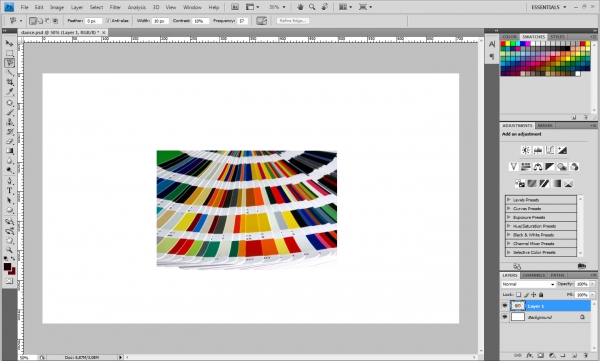Select the Magnetic Lasso tool in the toolbox
Image resolution: width=600 pixels, height=361 pixels.
click(x=9, y=63)
